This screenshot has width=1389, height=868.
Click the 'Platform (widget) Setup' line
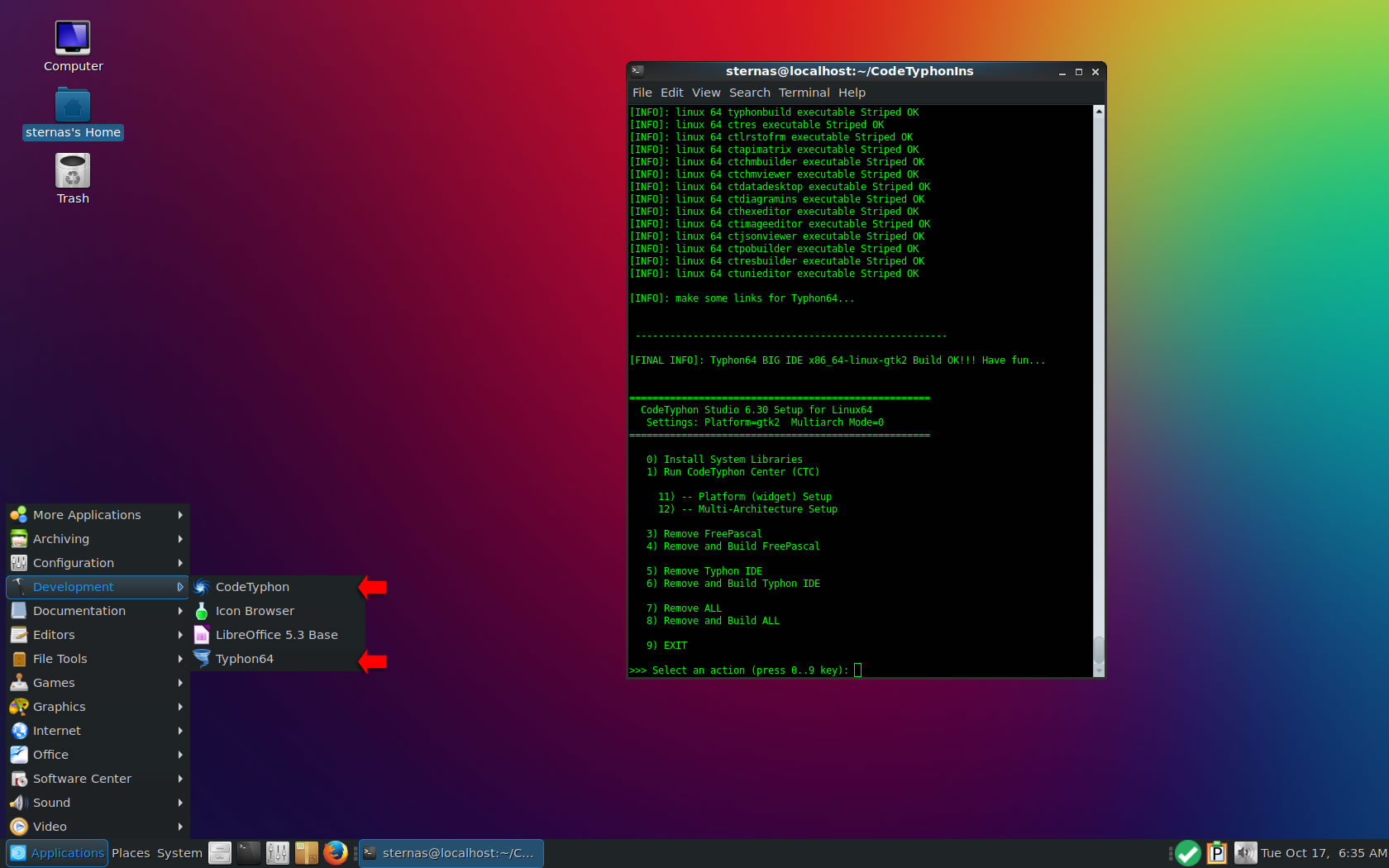(x=745, y=497)
